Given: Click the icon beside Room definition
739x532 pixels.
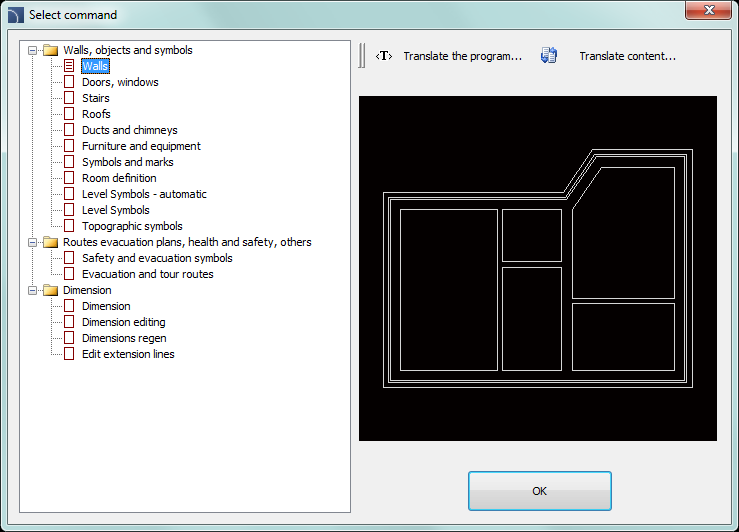Looking at the screenshot, I should 69,178.
